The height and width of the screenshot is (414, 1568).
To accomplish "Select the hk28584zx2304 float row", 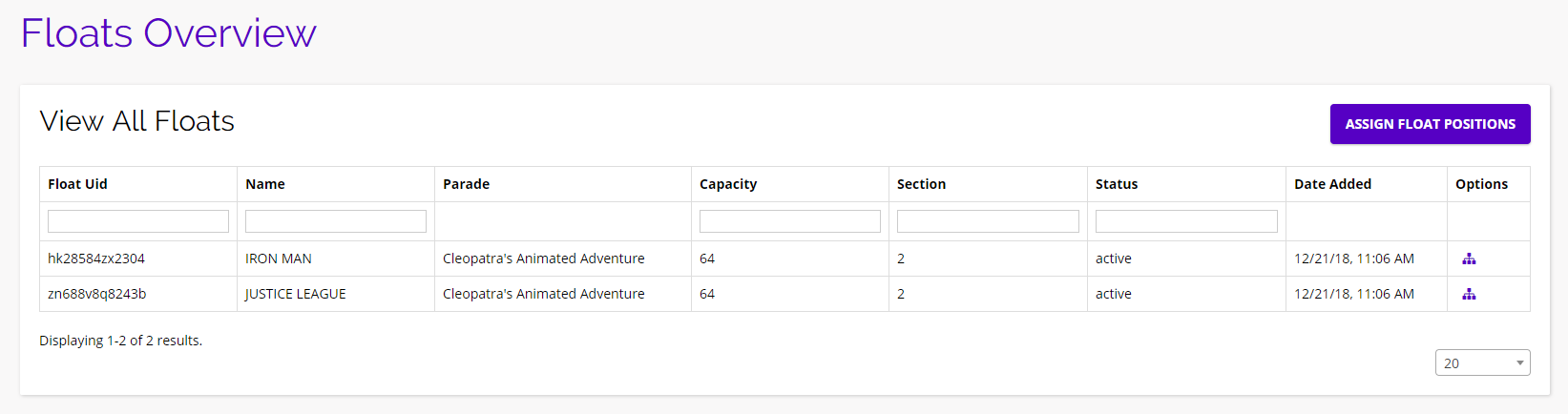I will click(x=96, y=259).
